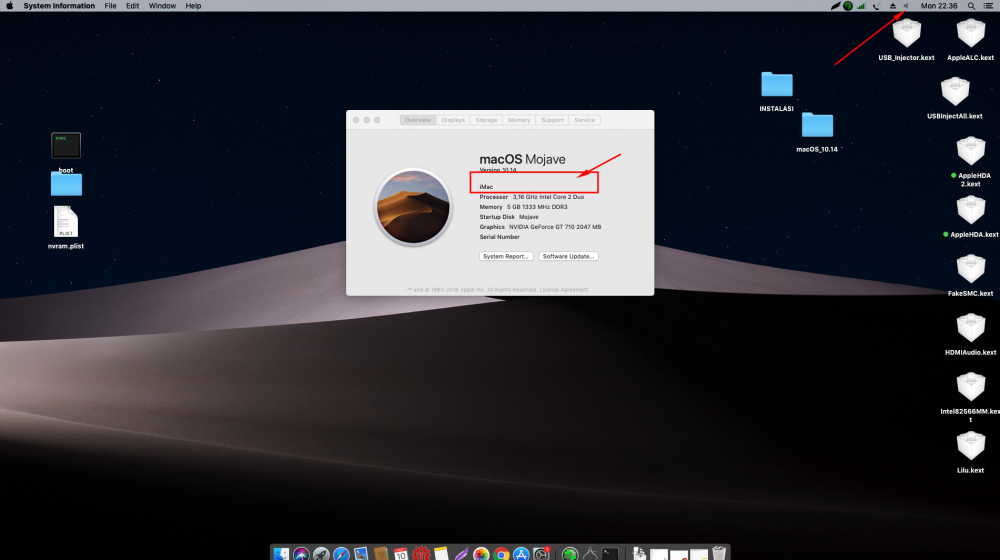1000x560 pixels.
Task: Open the Window menu
Action: (162, 6)
